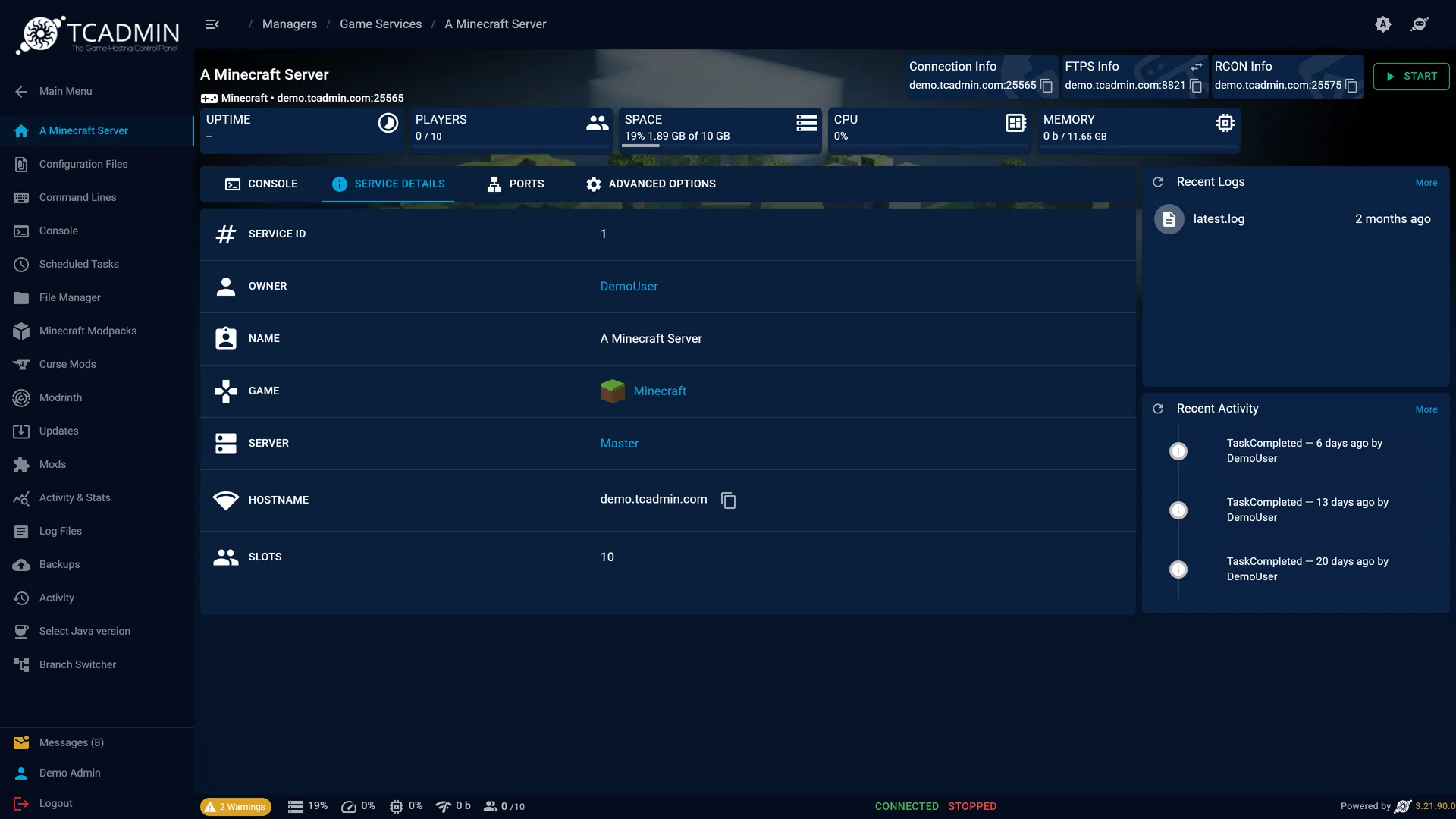Open Log Files
The height and width of the screenshot is (819, 1456).
(x=97, y=531)
